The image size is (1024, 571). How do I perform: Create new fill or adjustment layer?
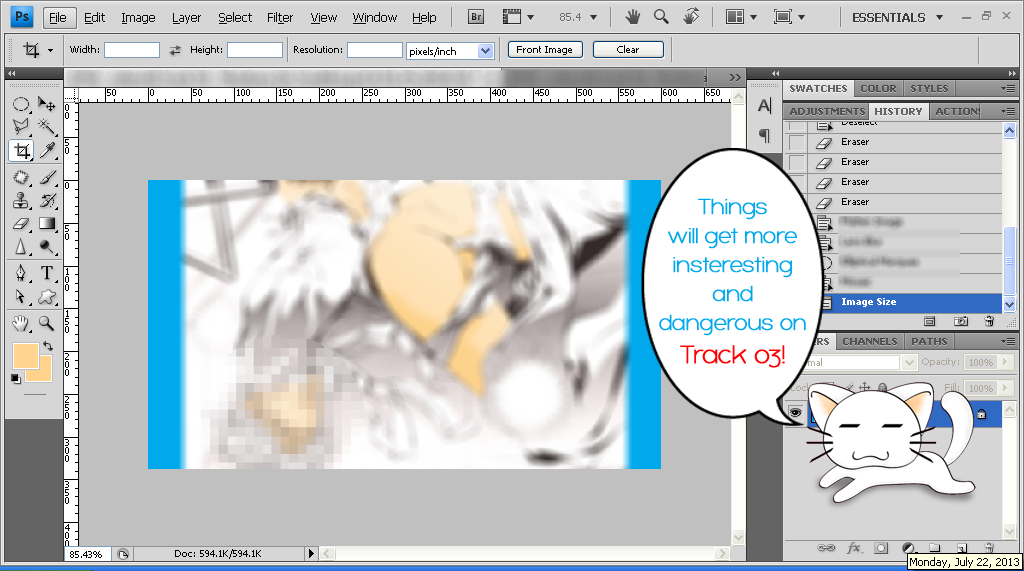pos(908,548)
